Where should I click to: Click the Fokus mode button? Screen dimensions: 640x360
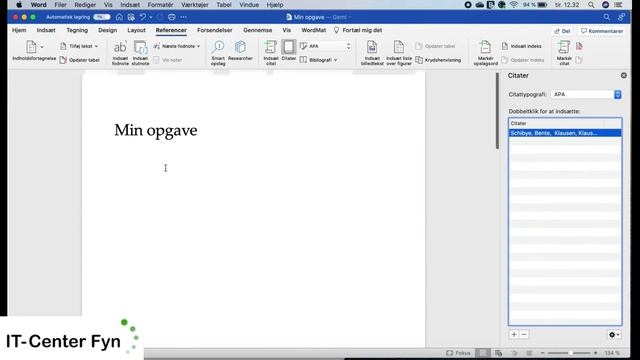(458, 353)
